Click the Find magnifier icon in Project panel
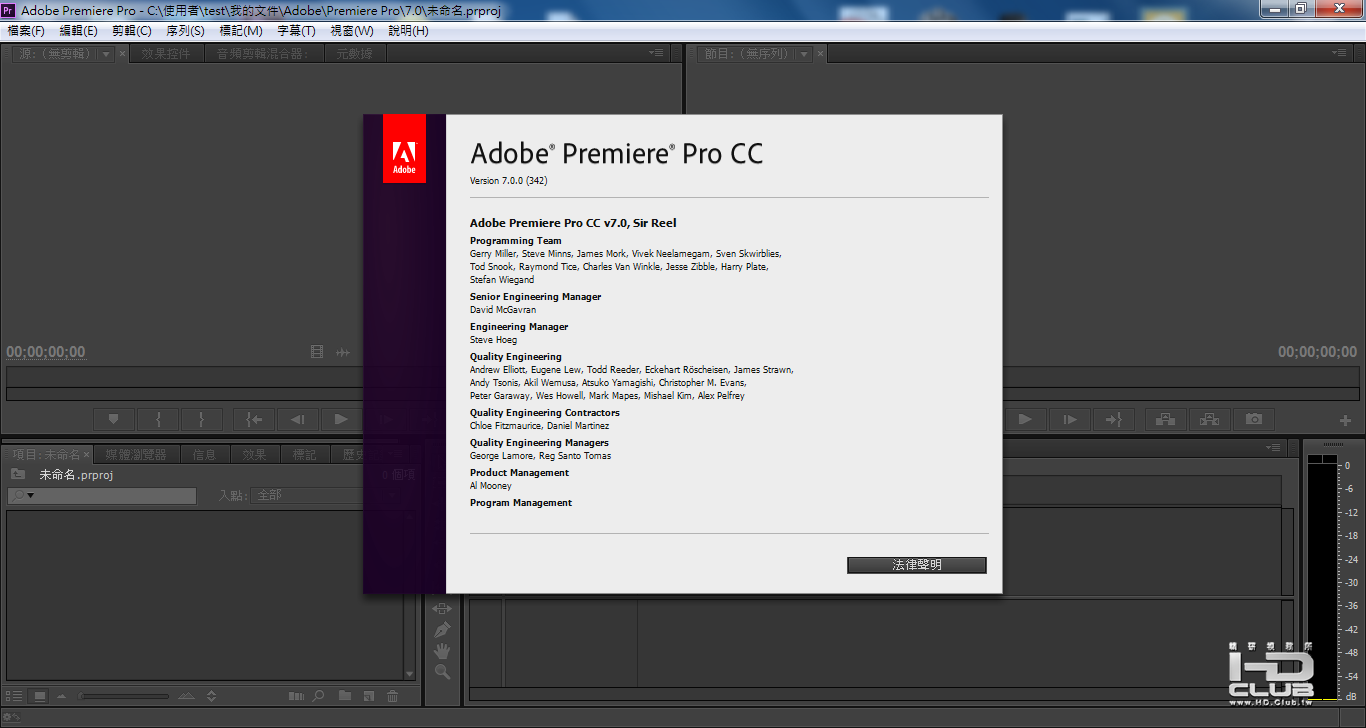This screenshot has width=1366, height=728. (x=319, y=696)
